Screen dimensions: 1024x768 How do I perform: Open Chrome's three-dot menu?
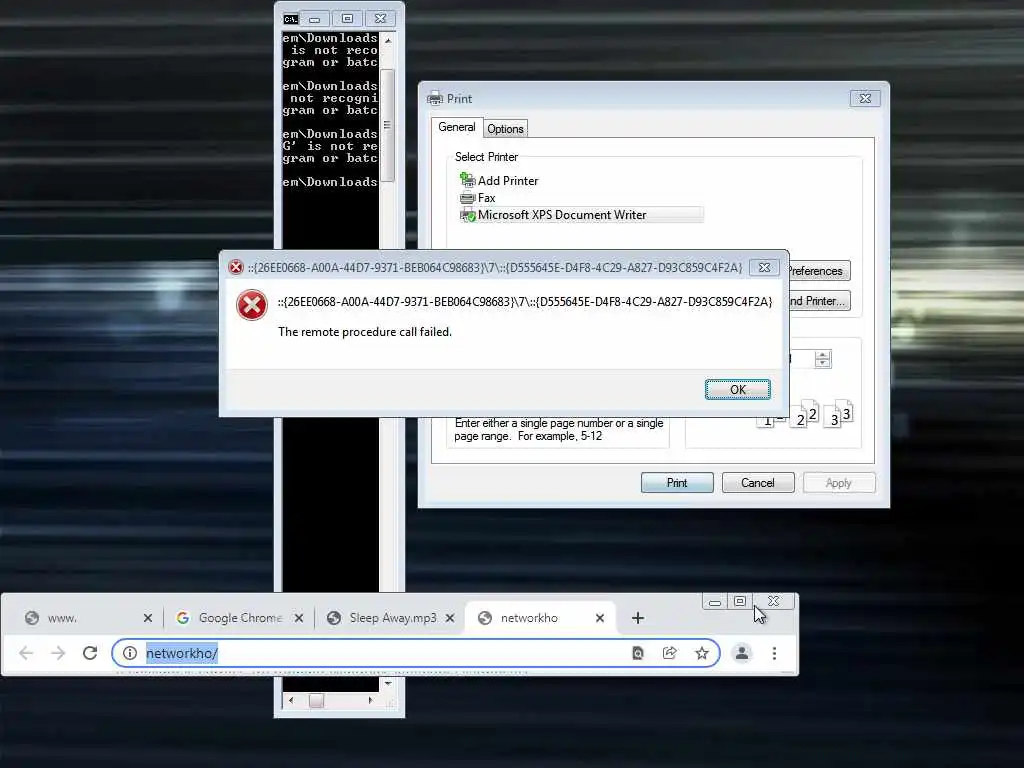coord(775,653)
